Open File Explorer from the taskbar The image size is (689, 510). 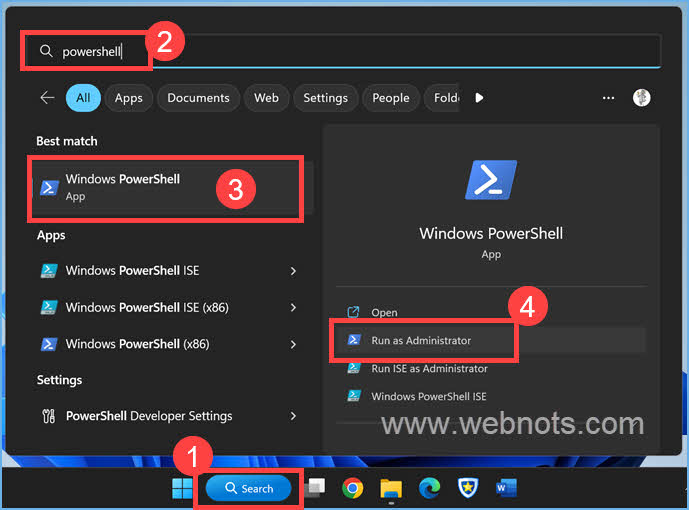click(391, 488)
